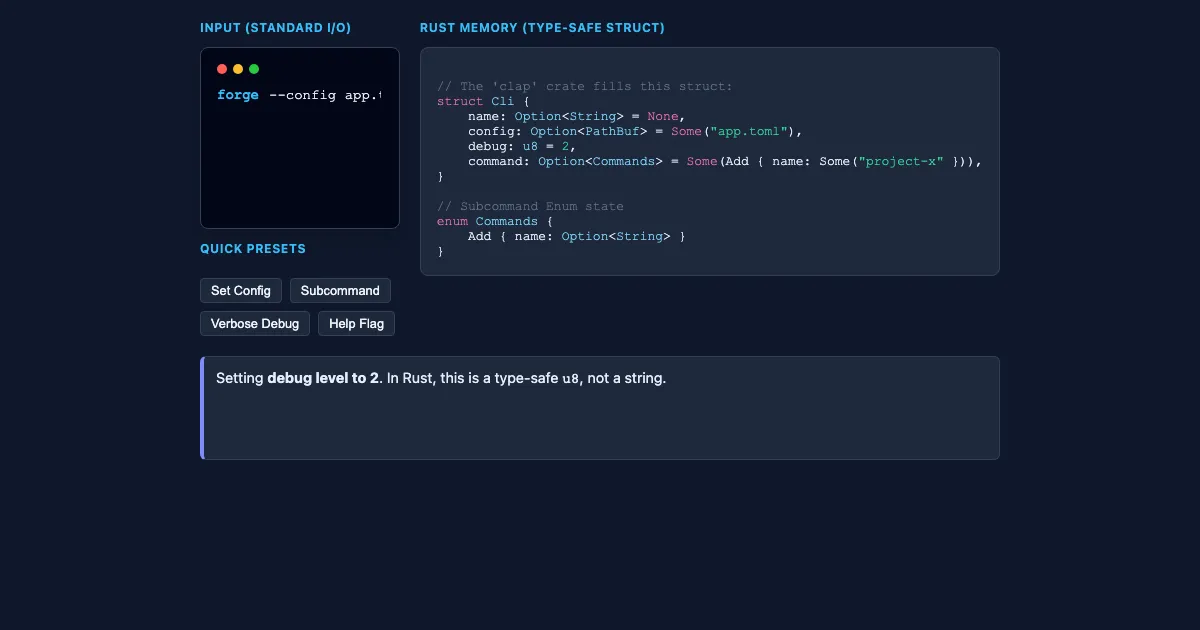The width and height of the screenshot is (1200, 630).
Task: Click the "app.toml" value in config line
Action: [750, 131]
